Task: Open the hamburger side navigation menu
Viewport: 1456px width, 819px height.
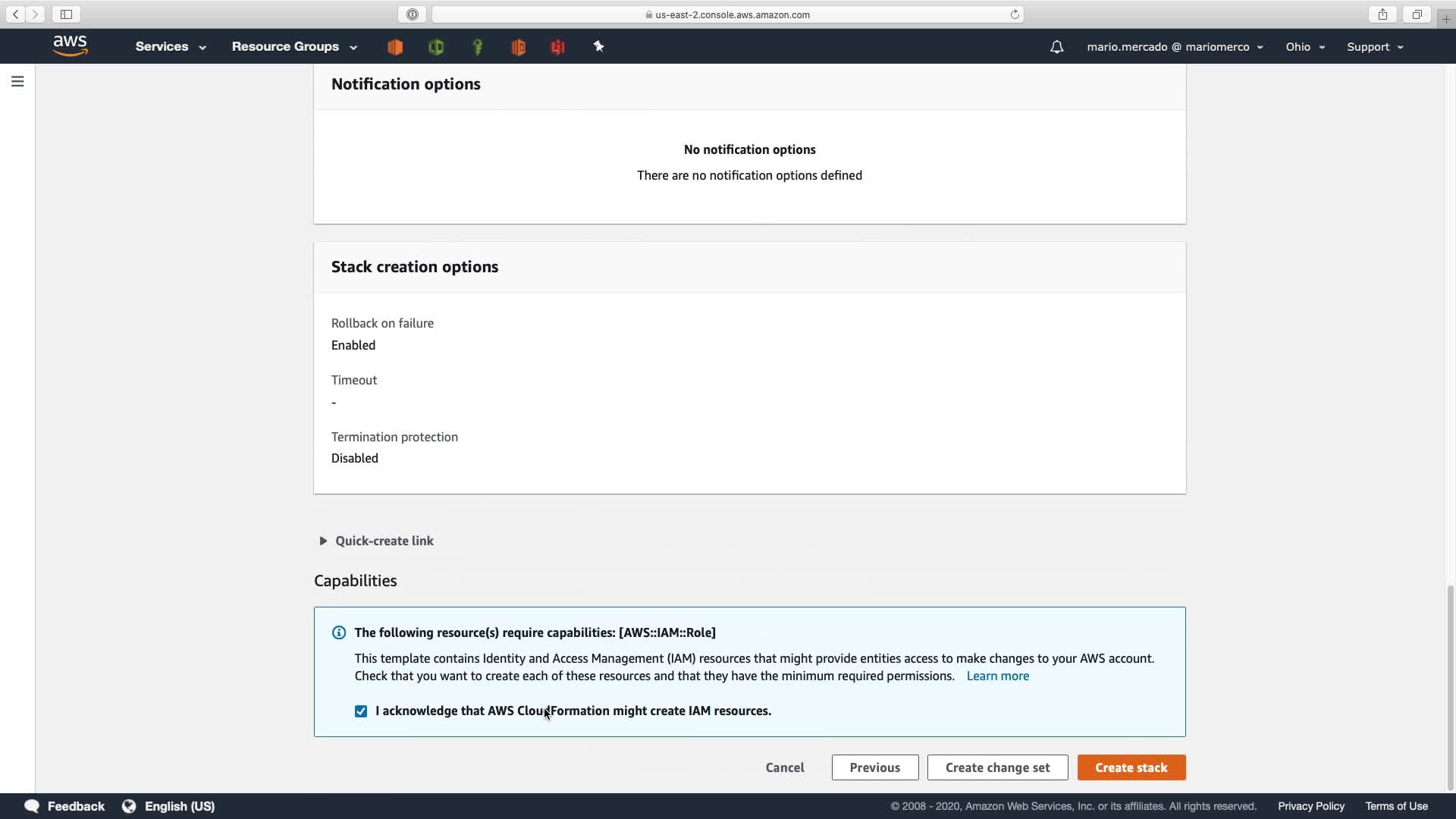Action: click(17, 81)
